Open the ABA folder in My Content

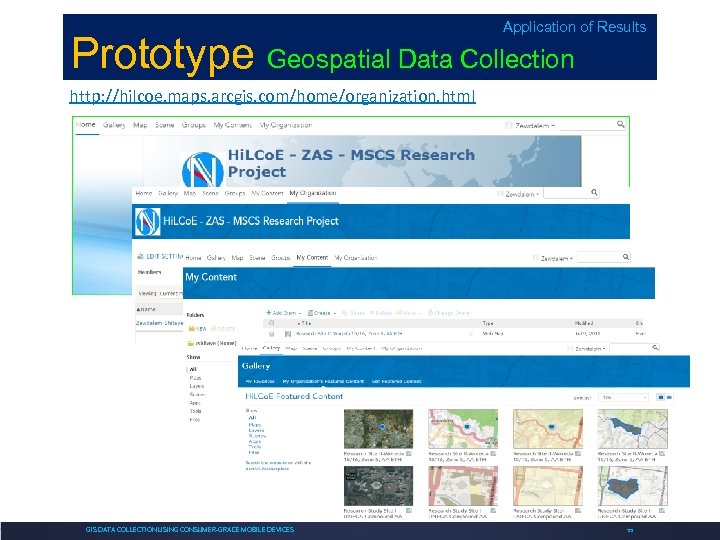point(198,329)
